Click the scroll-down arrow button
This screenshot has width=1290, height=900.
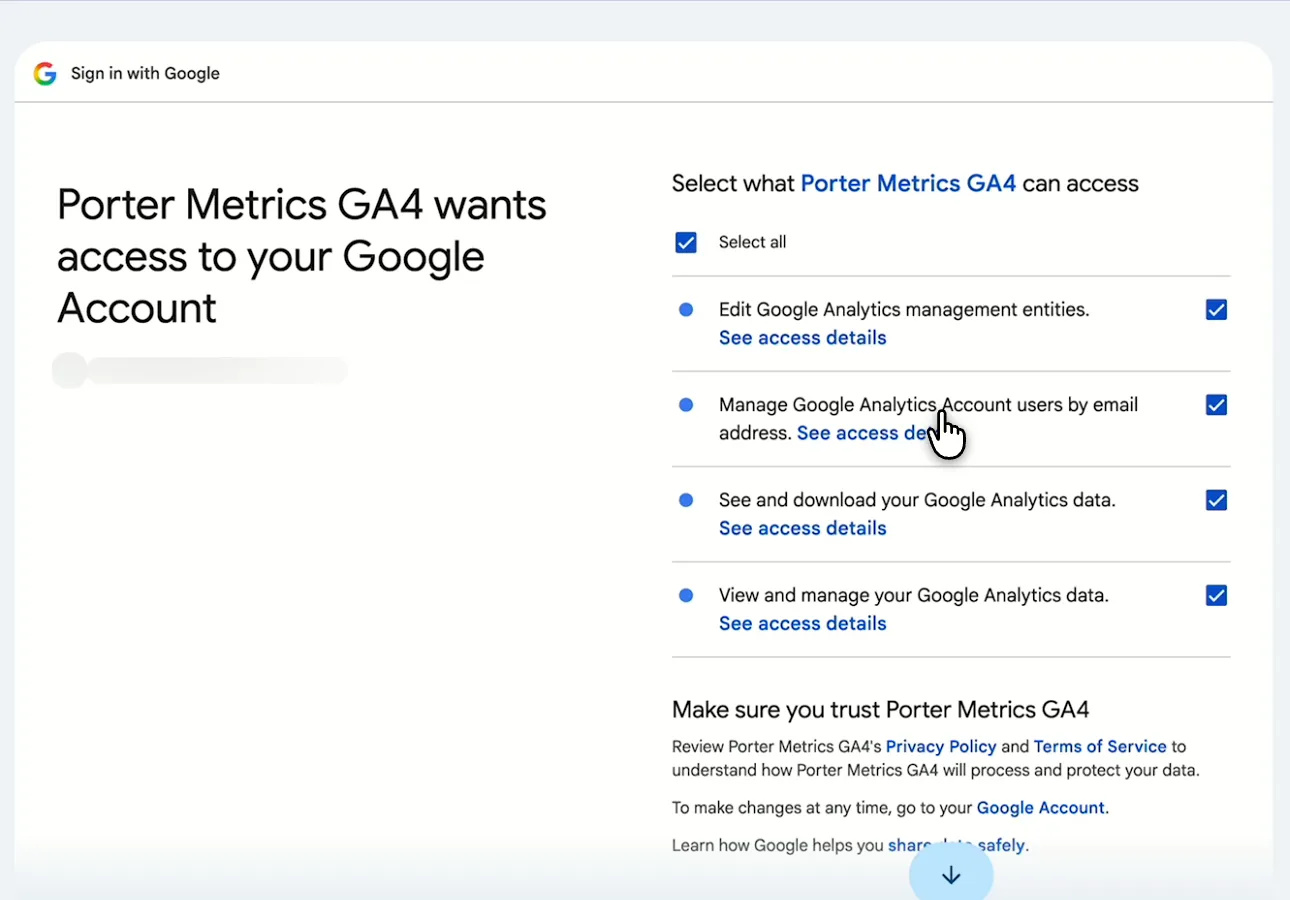(951, 875)
